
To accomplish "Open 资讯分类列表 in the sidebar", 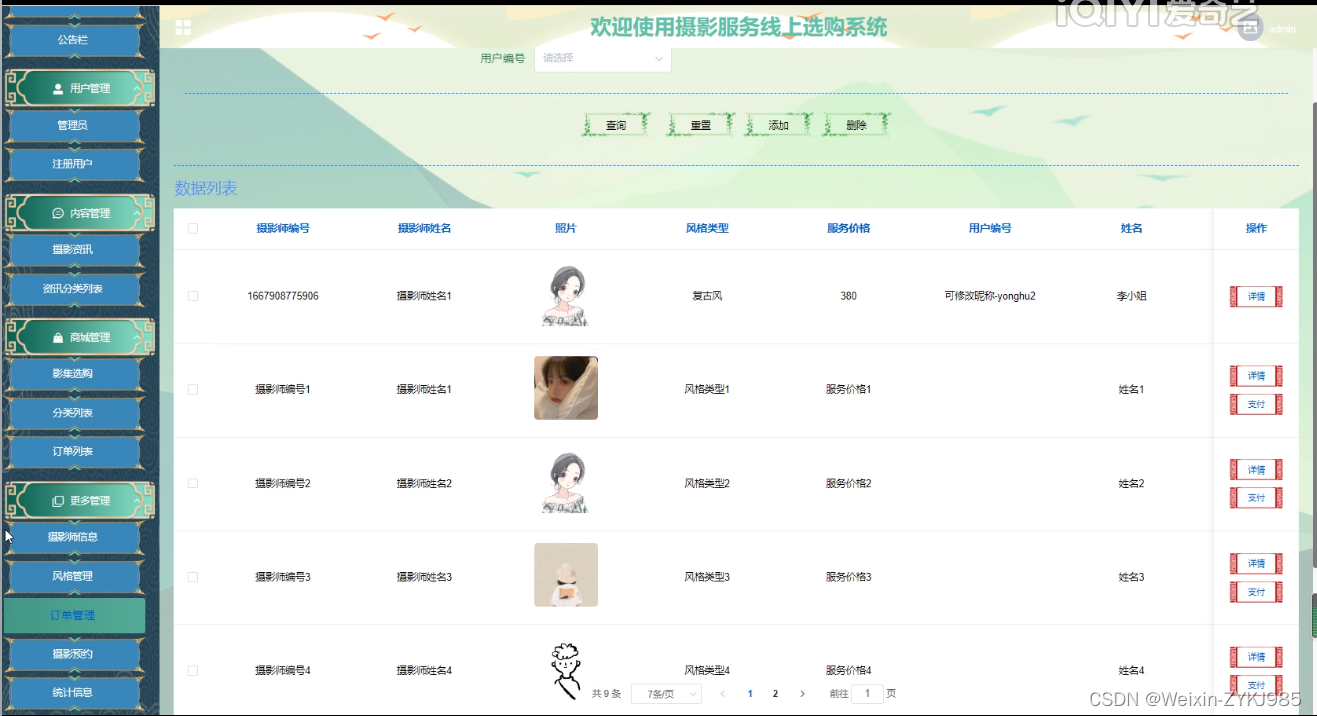I will tap(72, 288).
